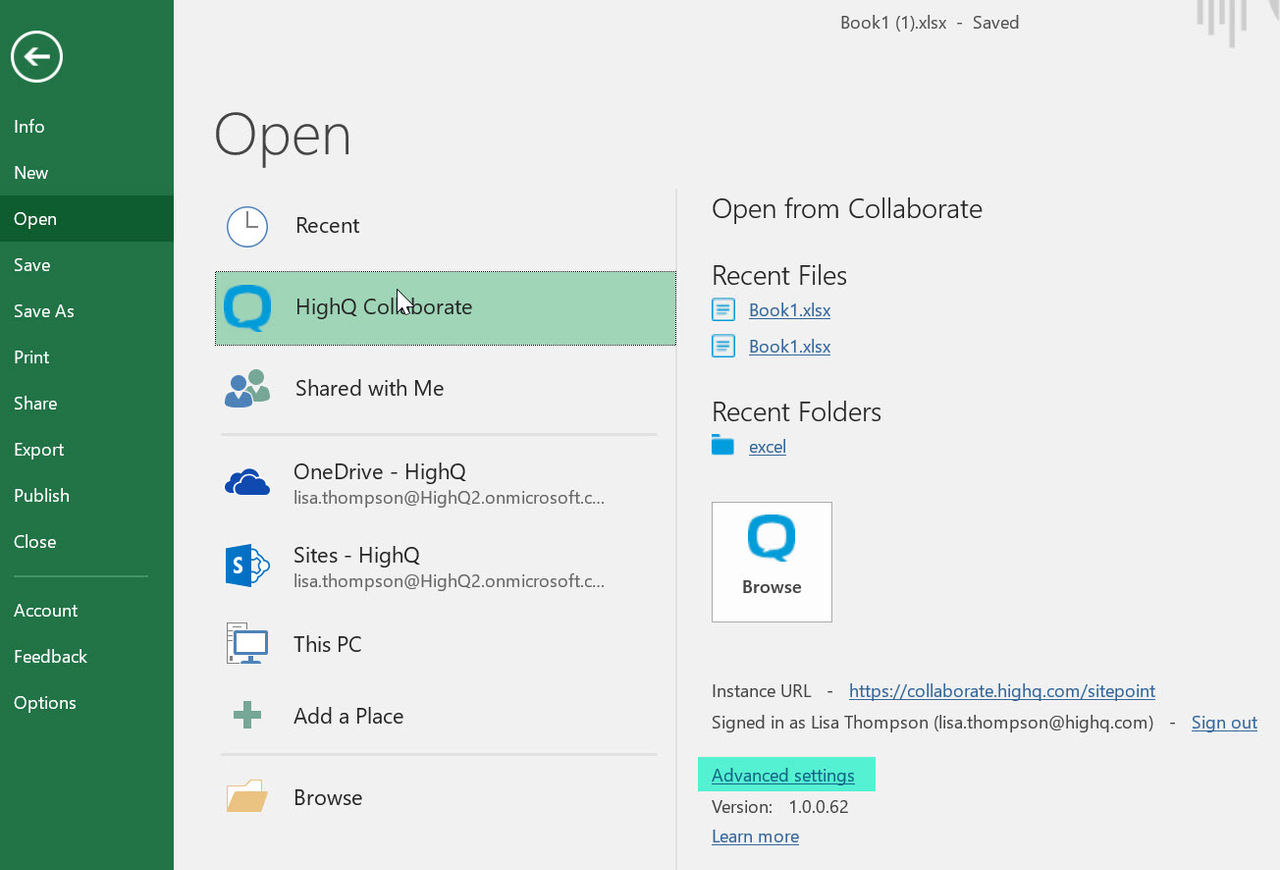Click the Browse label in places list
This screenshot has height=870, width=1280.
coord(328,797)
